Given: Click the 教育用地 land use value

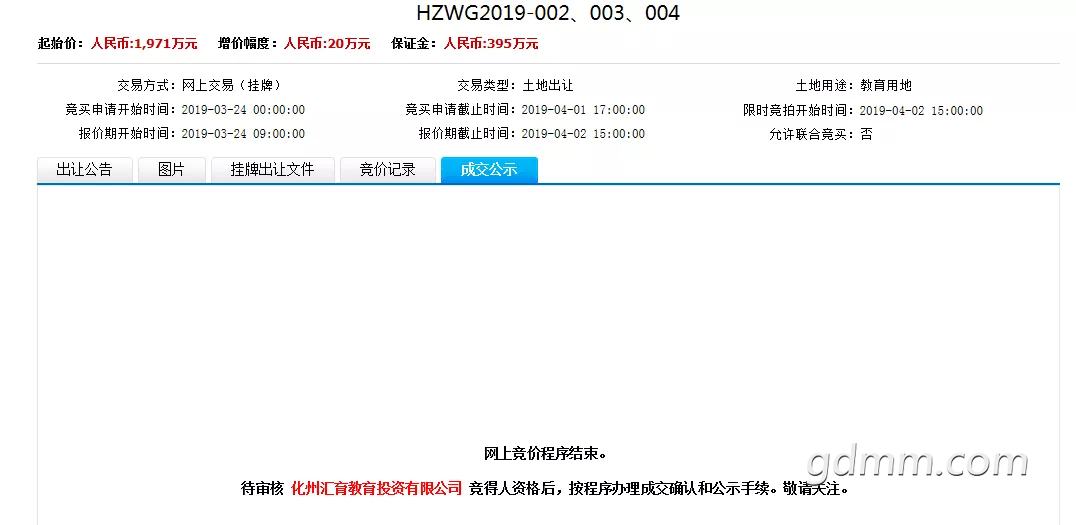Looking at the screenshot, I should click(886, 86).
